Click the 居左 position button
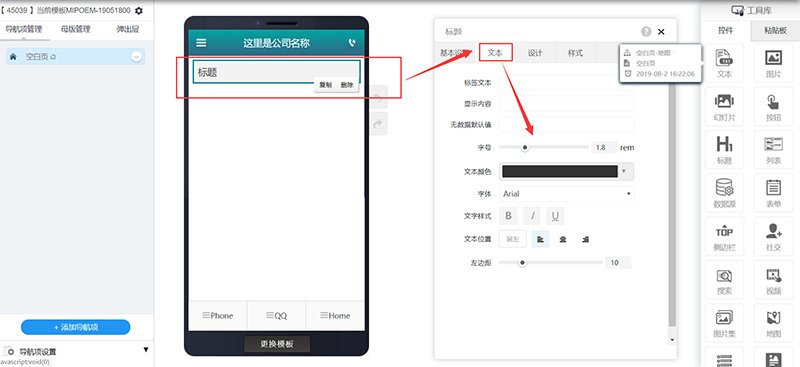 [513, 239]
